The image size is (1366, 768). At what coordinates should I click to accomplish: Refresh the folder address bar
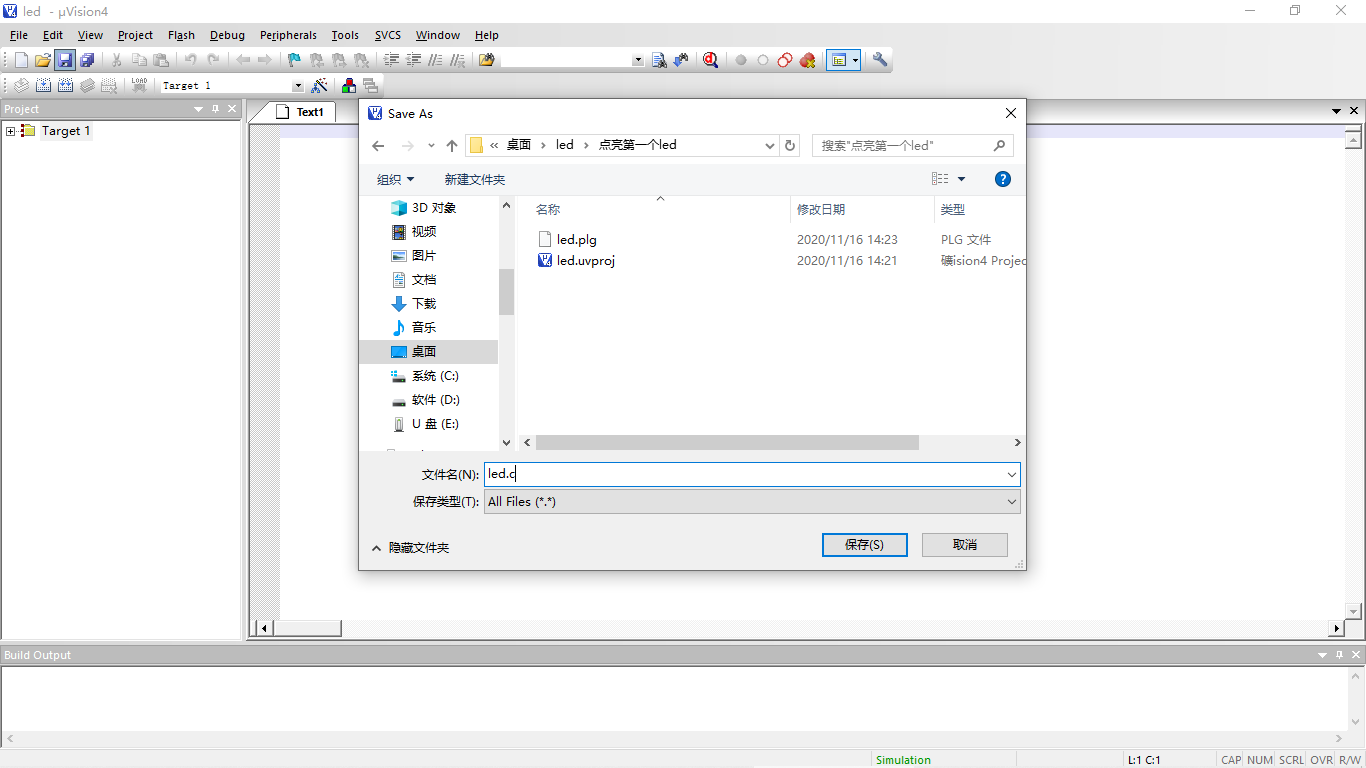point(790,145)
